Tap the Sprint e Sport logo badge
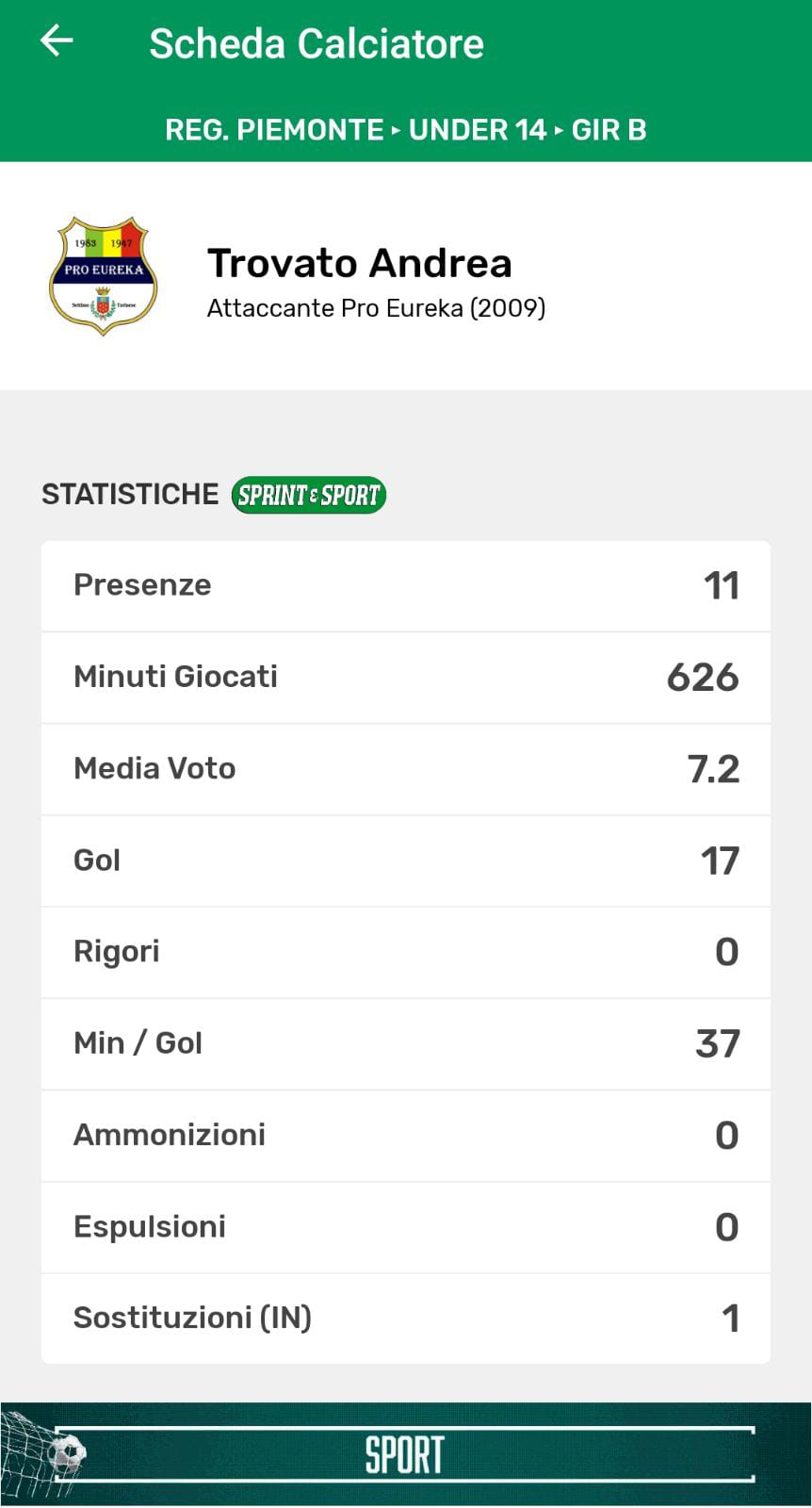This screenshot has width=812, height=1508. (x=309, y=495)
